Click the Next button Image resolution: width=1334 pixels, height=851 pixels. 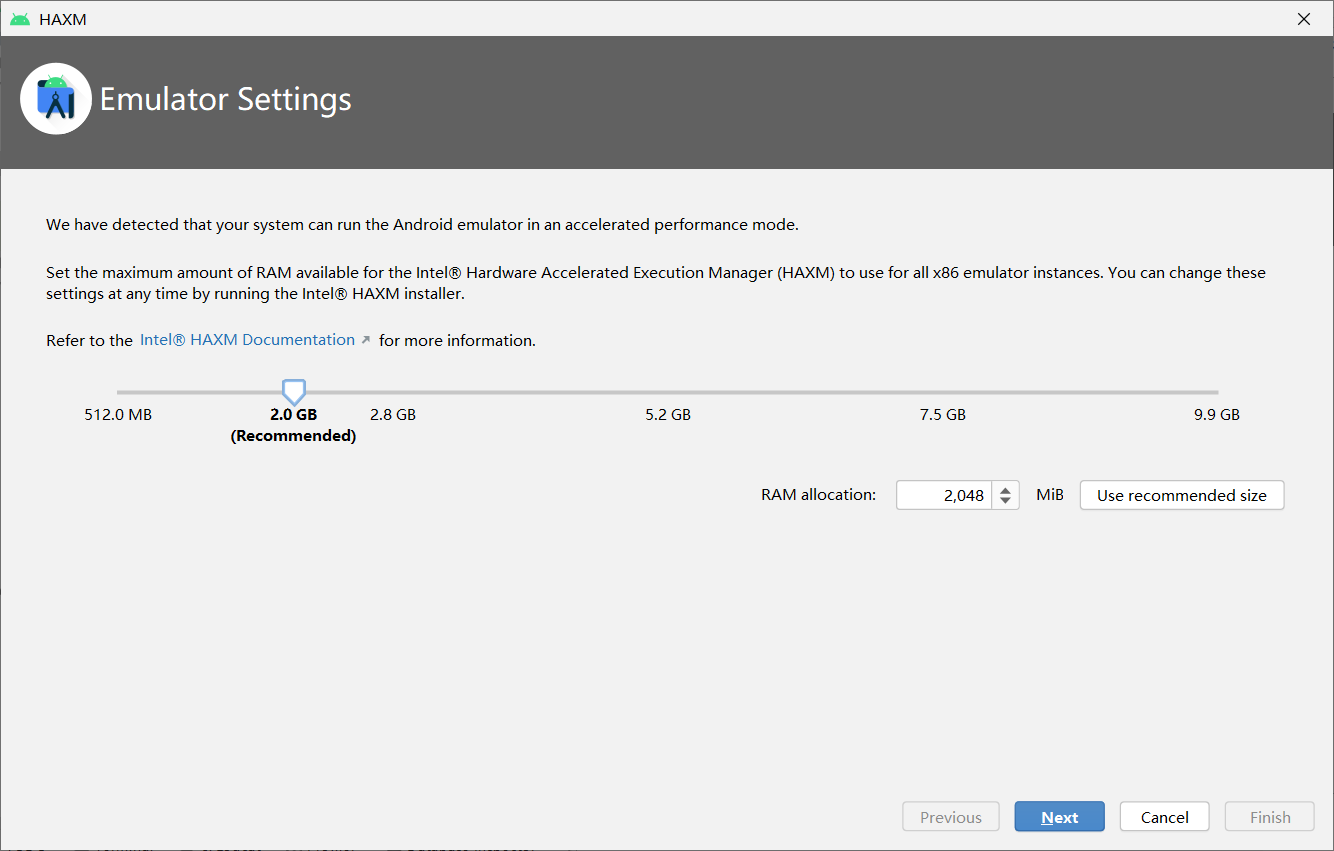click(1059, 817)
